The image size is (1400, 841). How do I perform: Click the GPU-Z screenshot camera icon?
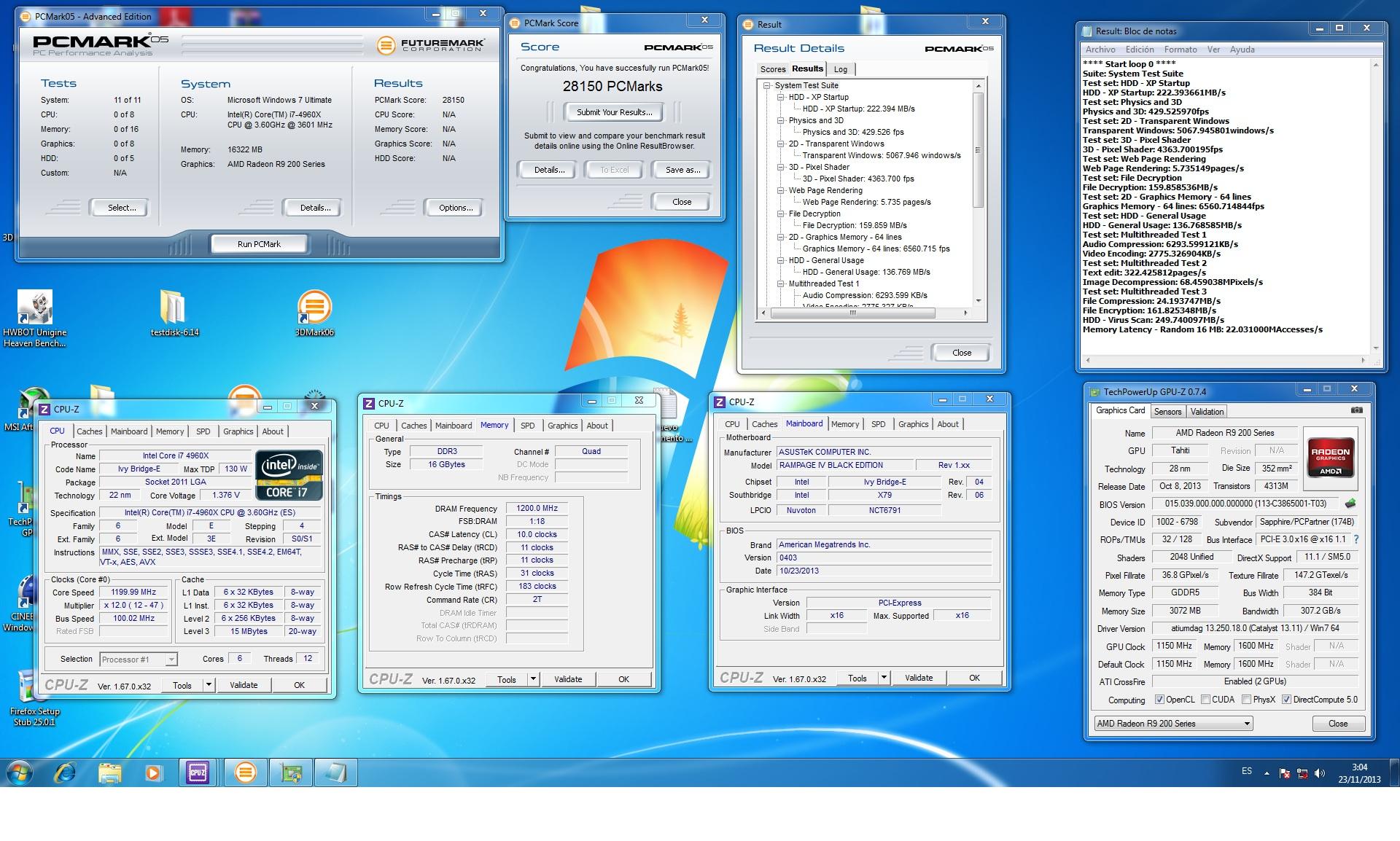tap(1356, 410)
